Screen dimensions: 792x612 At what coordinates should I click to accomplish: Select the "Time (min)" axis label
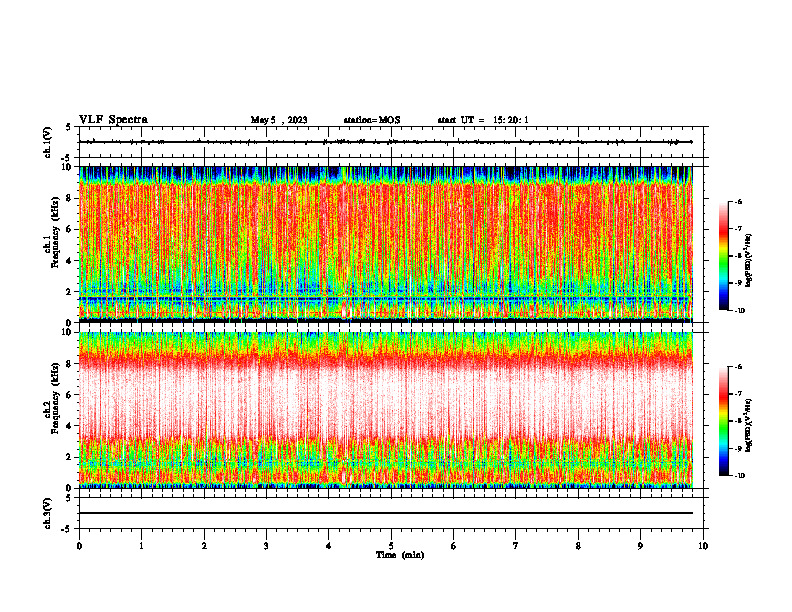pyautogui.click(x=400, y=555)
